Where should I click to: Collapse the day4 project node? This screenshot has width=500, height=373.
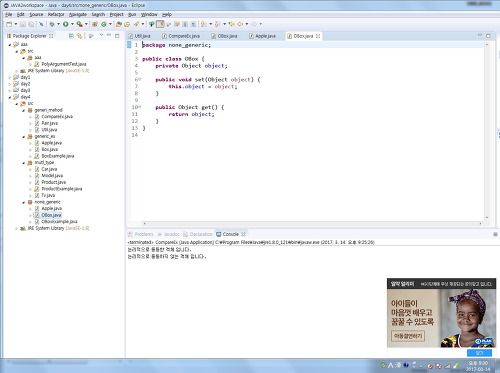click(10, 97)
